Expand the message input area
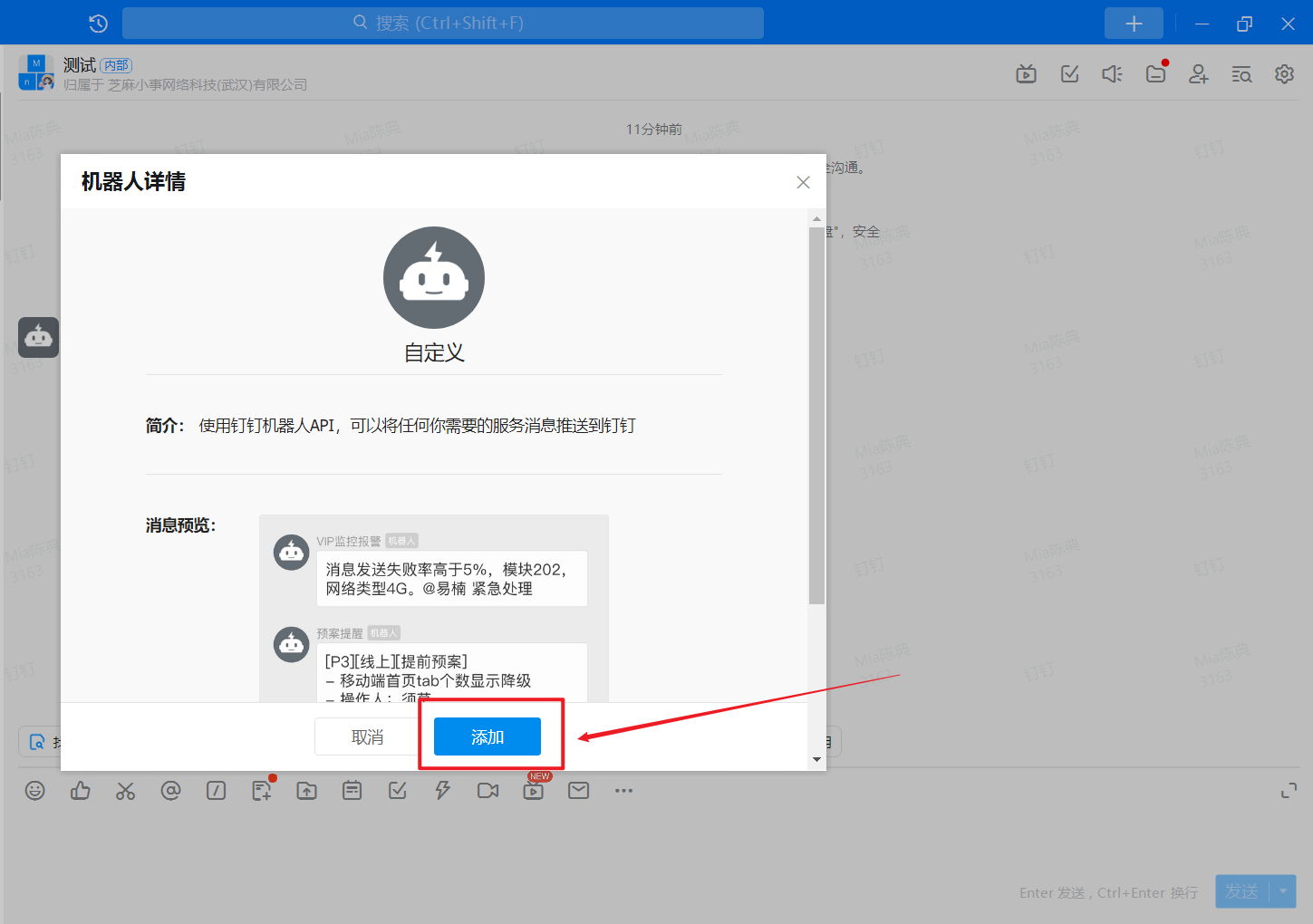1313x924 pixels. pyautogui.click(x=1289, y=792)
